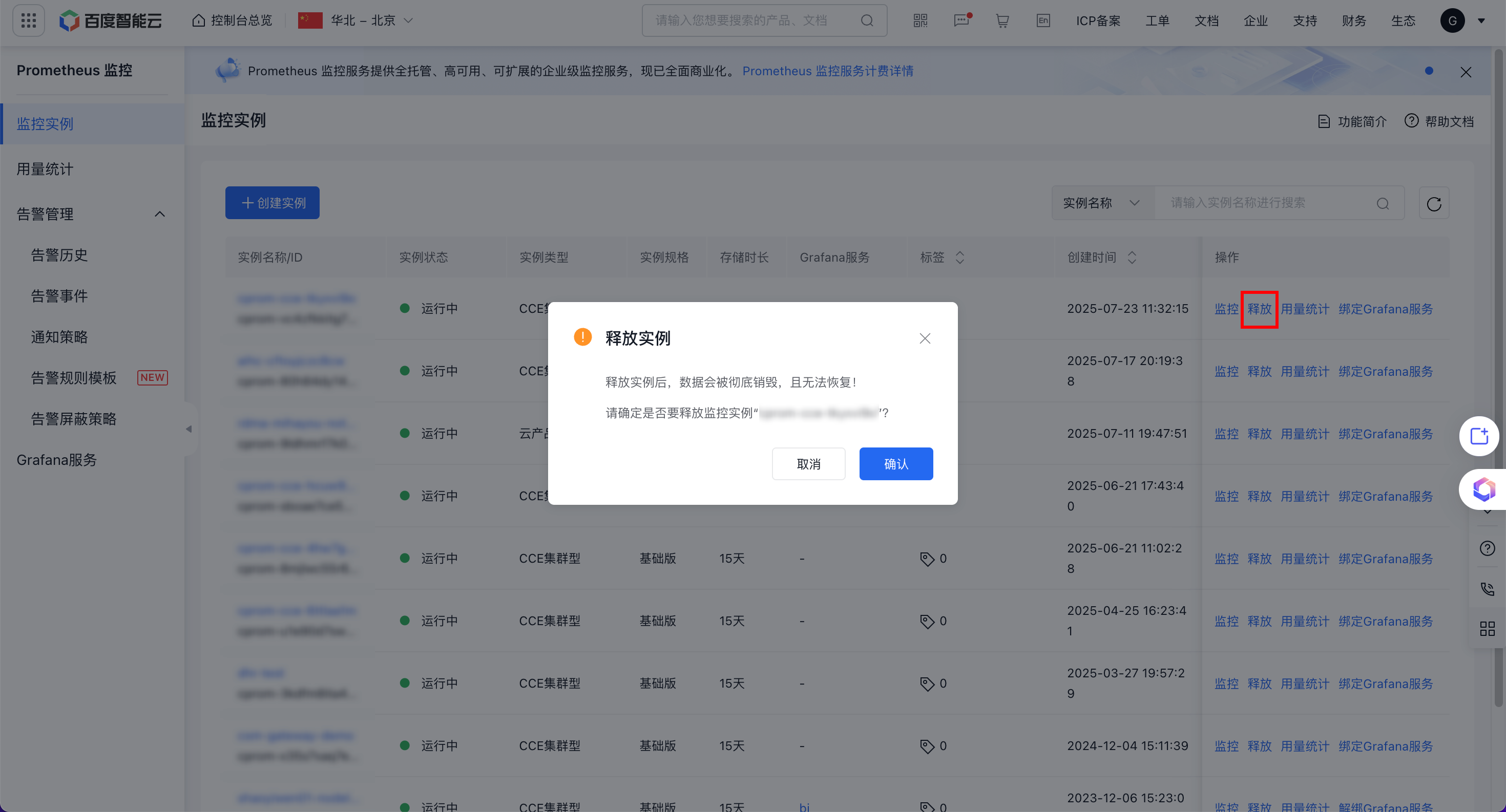Click 释放 in 2025-07-23 row
The height and width of the screenshot is (812, 1506).
point(1259,309)
